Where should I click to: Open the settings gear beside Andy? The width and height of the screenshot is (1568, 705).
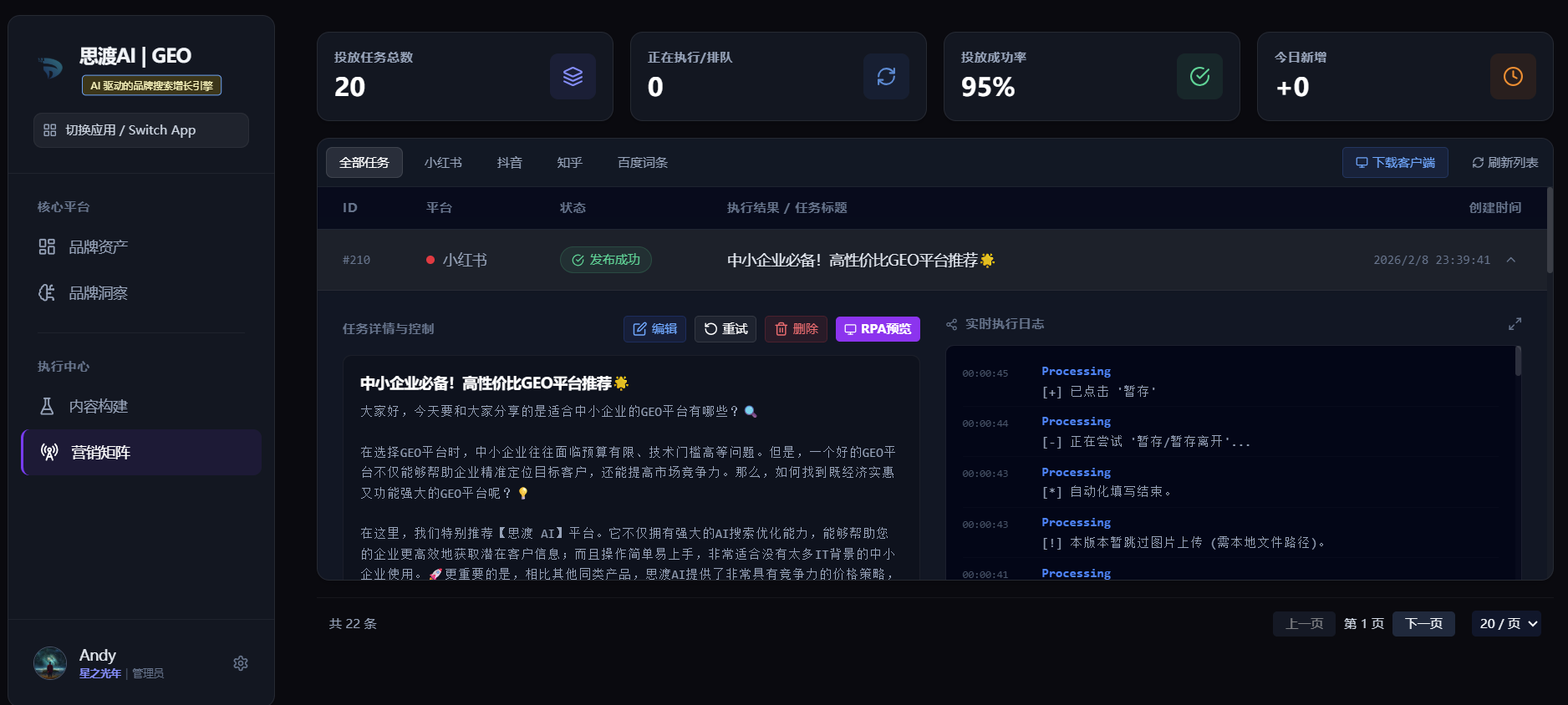point(241,663)
